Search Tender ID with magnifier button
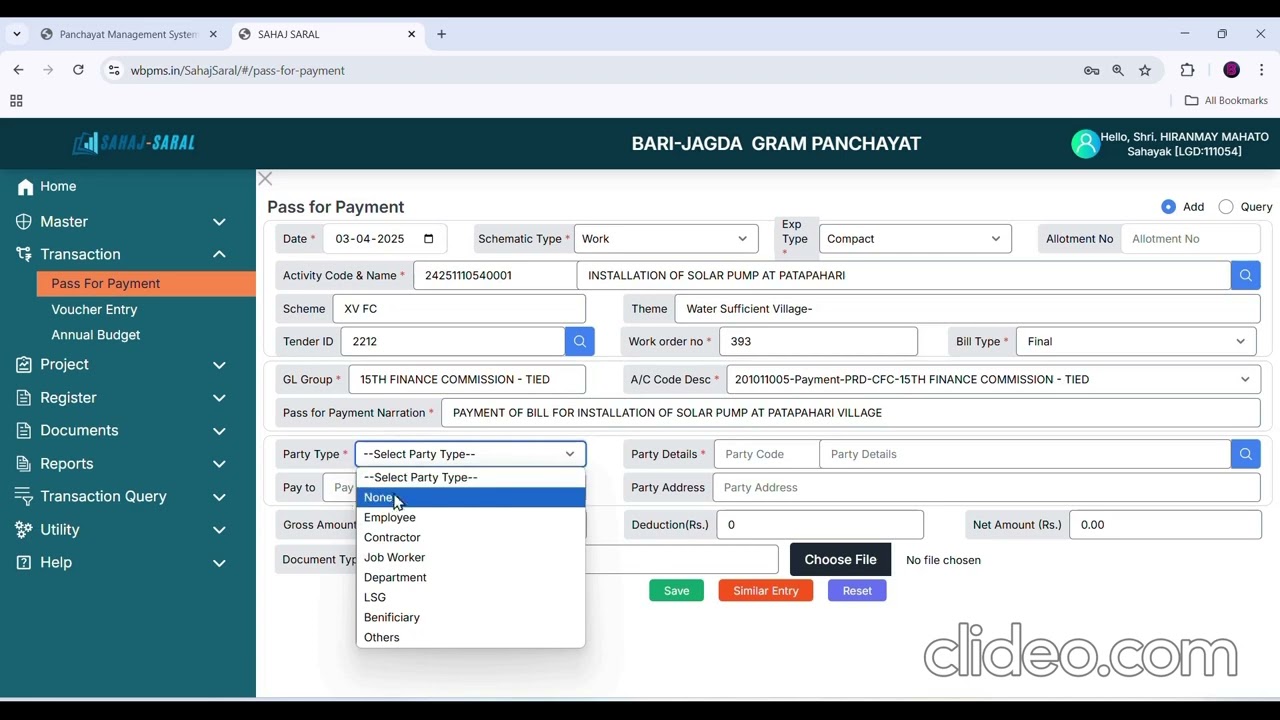This screenshot has height=720, width=1280. [x=580, y=342]
